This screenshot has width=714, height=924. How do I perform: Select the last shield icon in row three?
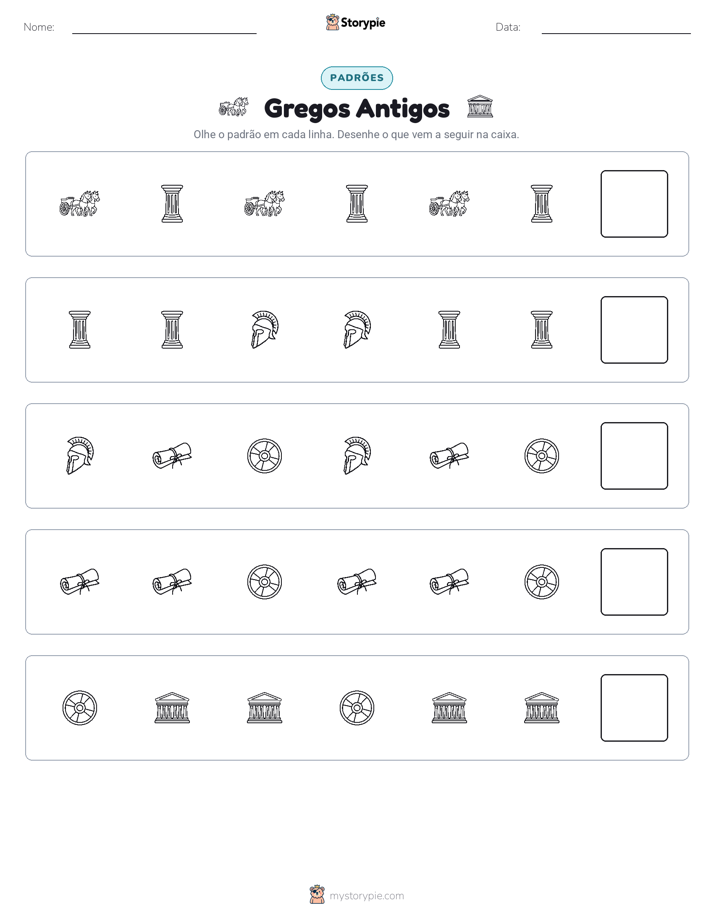(541, 456)
